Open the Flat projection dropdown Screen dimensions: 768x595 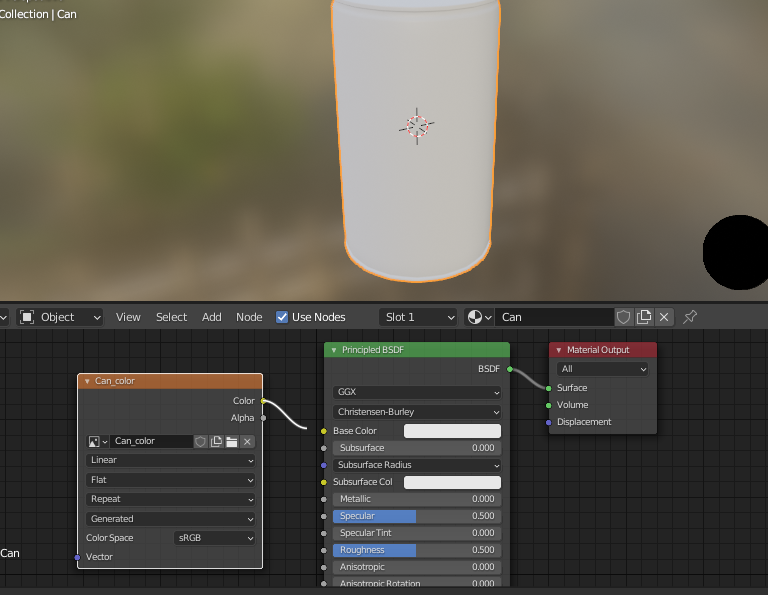point(170,480)
